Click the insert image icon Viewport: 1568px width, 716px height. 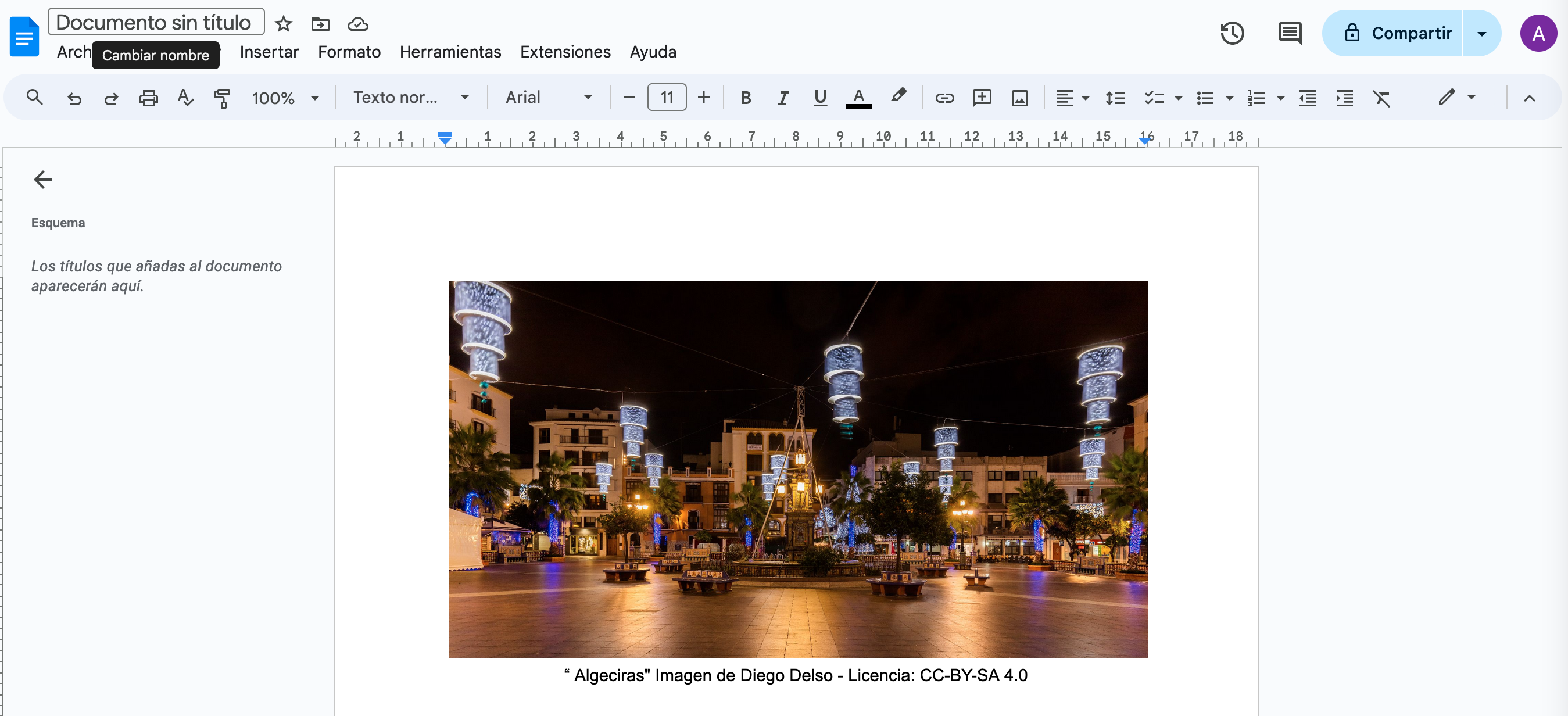click(1019, 98)
